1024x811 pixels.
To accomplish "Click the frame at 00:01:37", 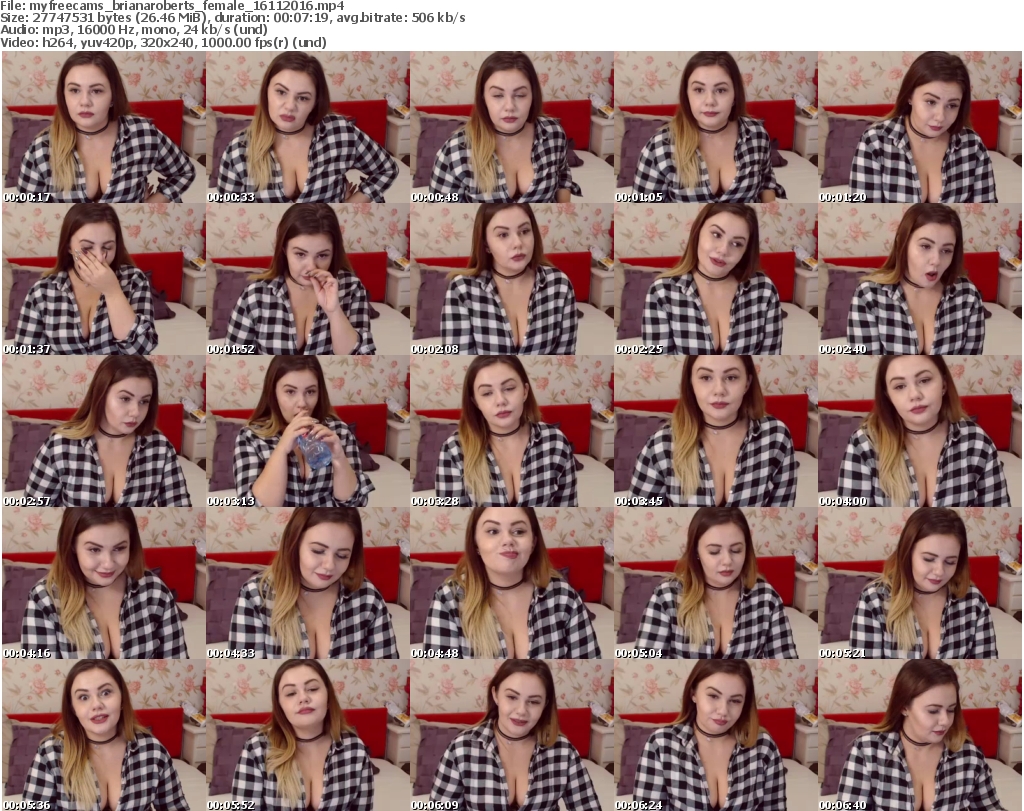I will click(x=103, y=279).
